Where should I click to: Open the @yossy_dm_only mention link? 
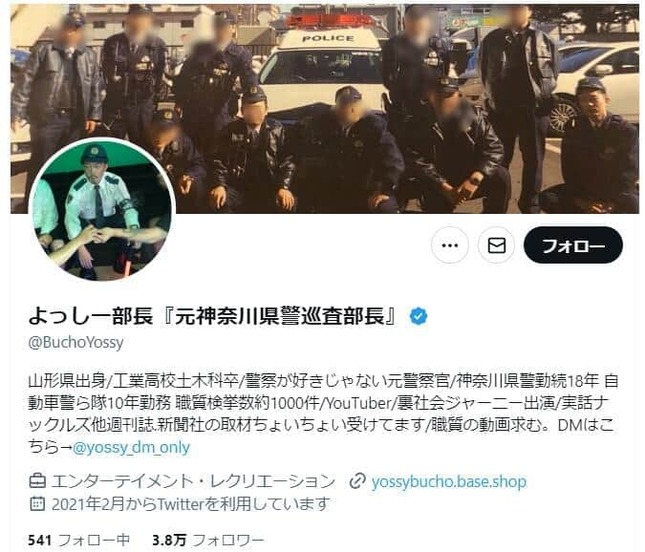coord(131,447)
